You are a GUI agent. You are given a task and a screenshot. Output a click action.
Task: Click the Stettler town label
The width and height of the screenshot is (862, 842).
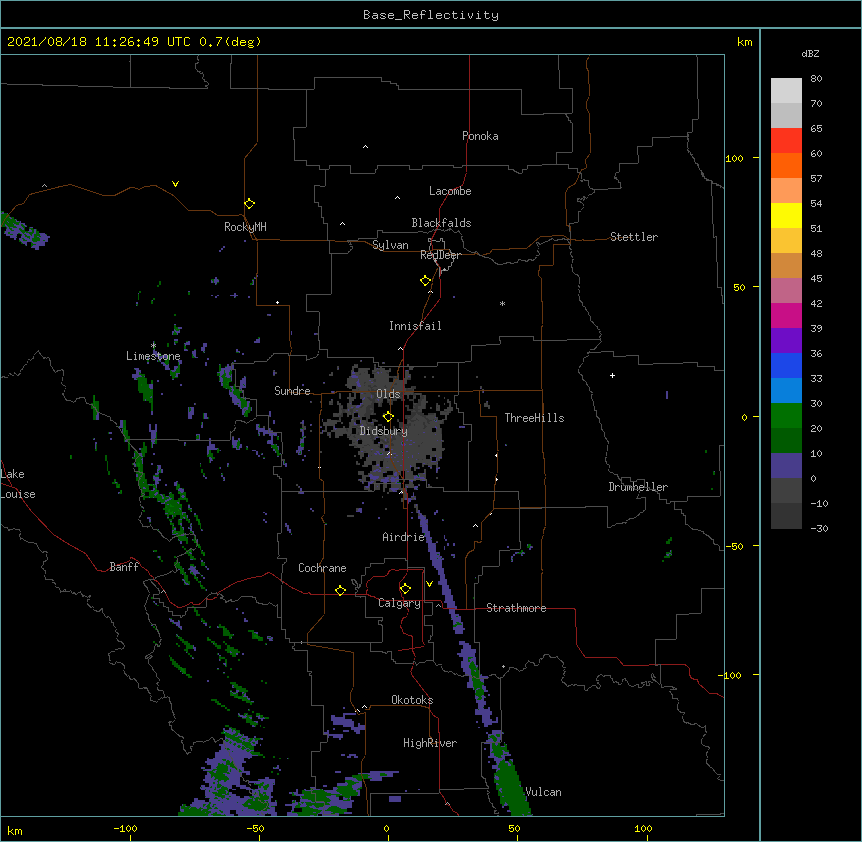pyautogui.click(x=634, y=237)
